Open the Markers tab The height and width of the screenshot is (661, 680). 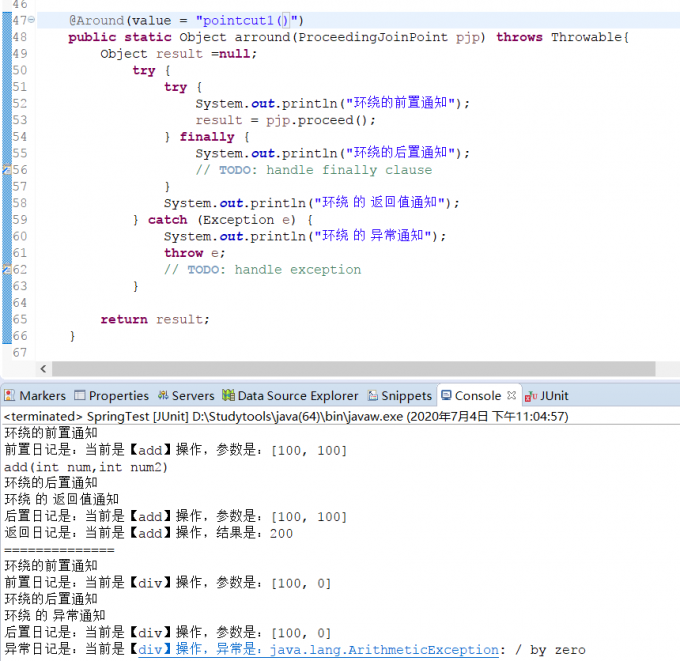42,396
